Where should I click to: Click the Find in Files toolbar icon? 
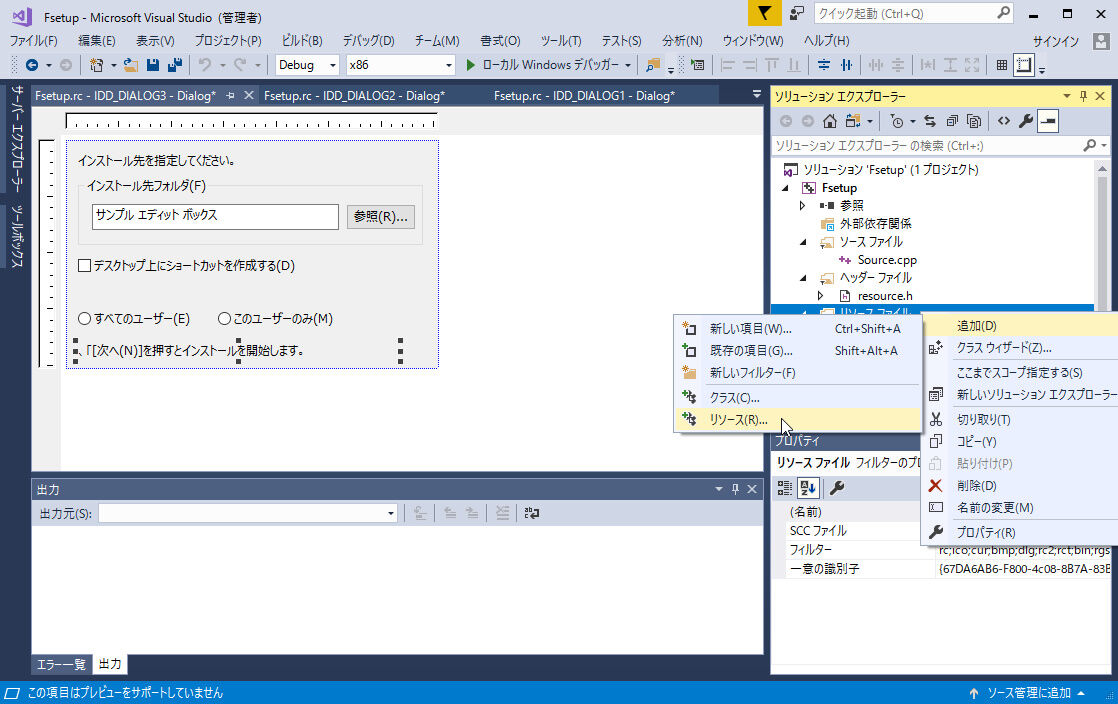[x=652, y=65]
